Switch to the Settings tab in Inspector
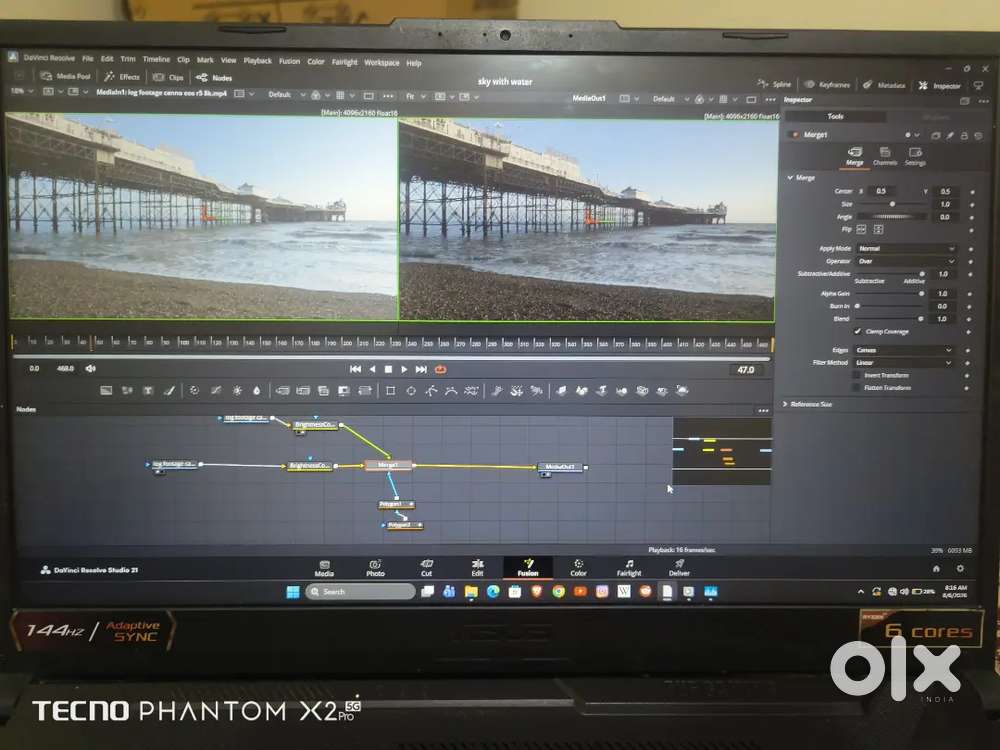1000x750 pixels. [x=915, y=156]
